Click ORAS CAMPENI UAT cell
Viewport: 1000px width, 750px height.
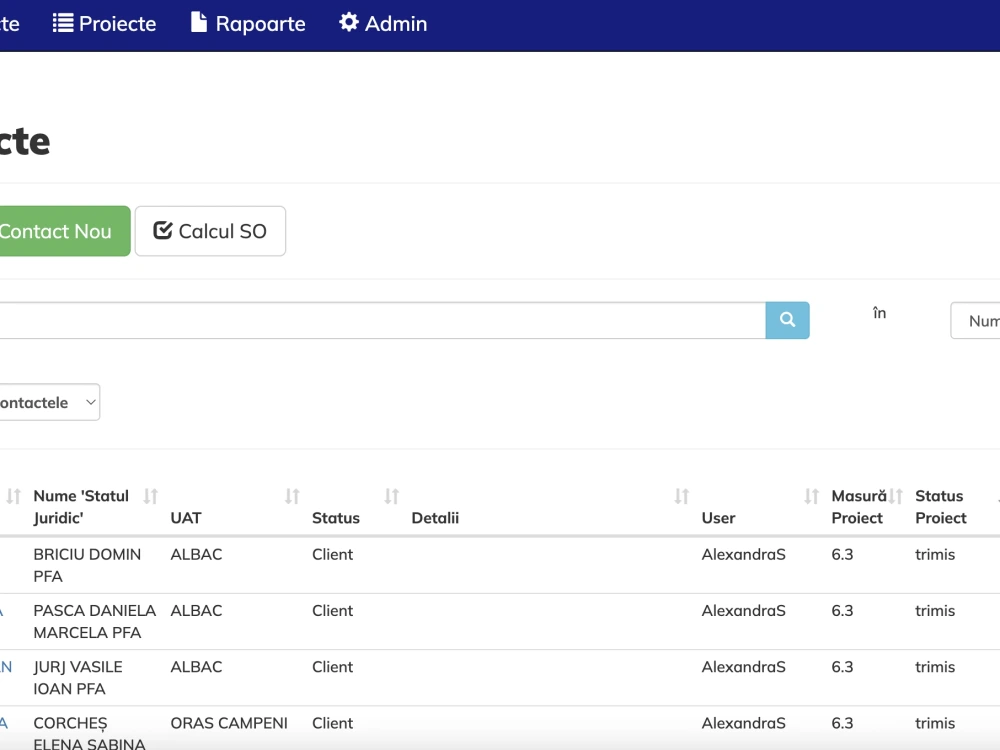coord(229,723)
